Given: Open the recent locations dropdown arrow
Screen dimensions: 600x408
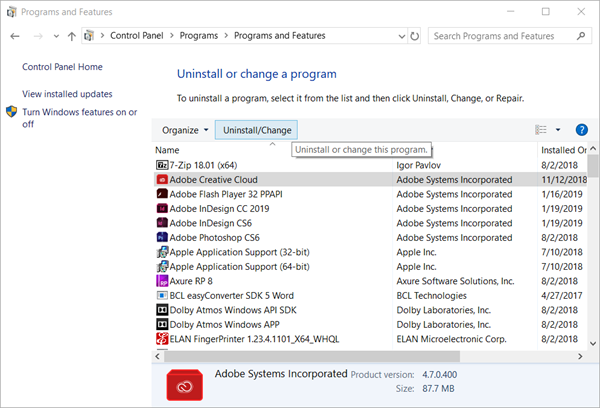Looking at the screenshot, I should point(56,36).
